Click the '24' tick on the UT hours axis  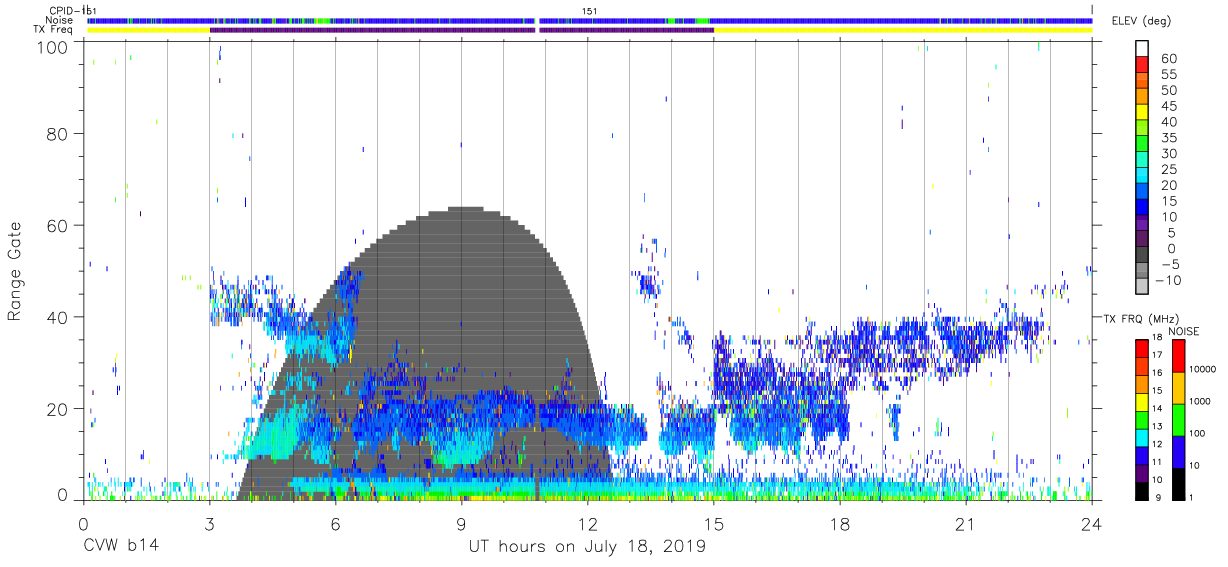pyautogui.click(x=1092, y=524)
